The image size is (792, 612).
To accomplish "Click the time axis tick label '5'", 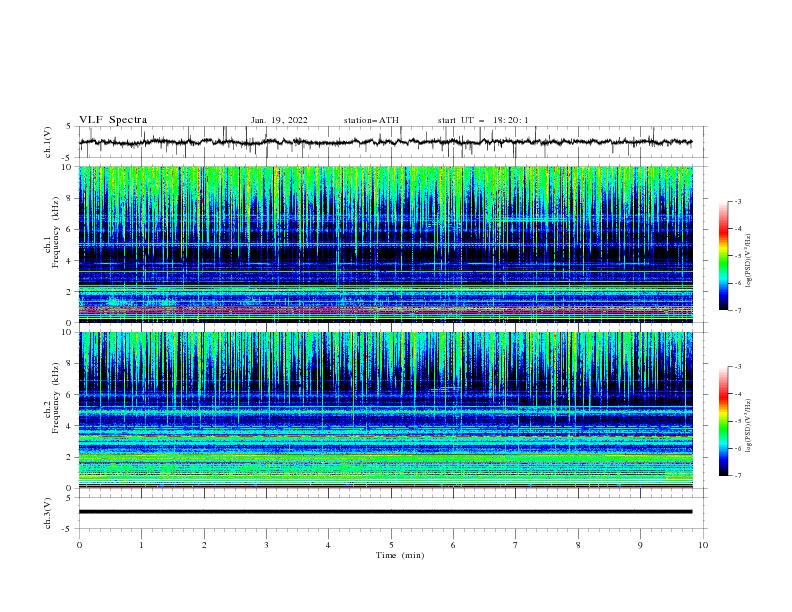I will [391, 545].
